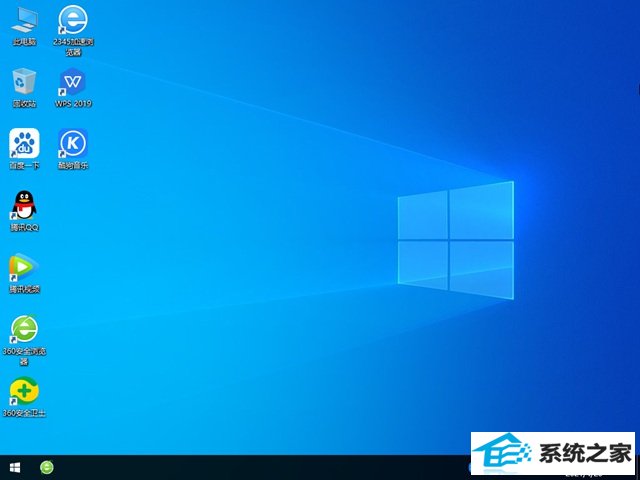Click the Windows logo on the wallpaper
Viewport: 640px width, 480px height.
456,240
